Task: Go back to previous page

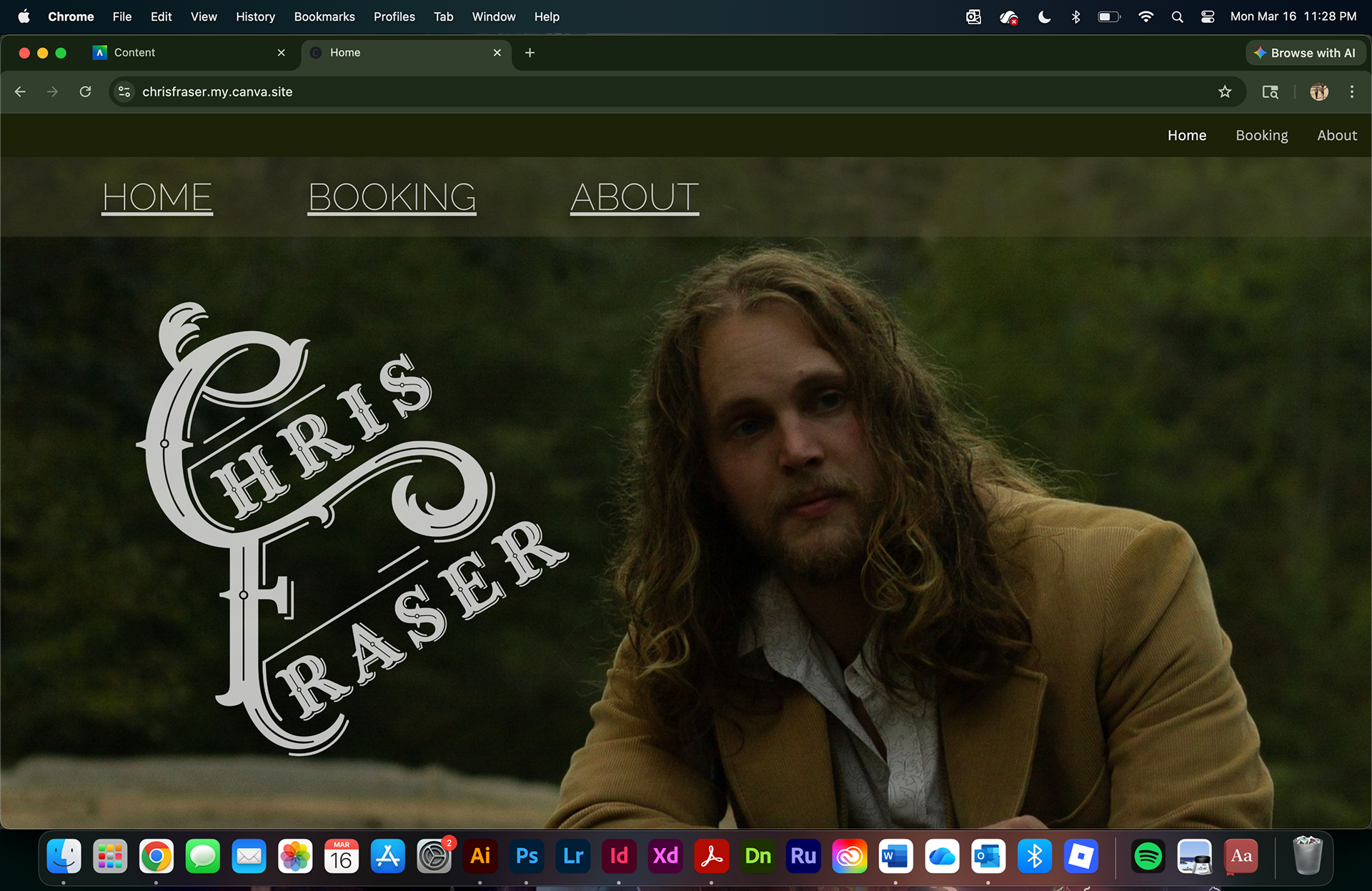Action: (x=20, y=91)
